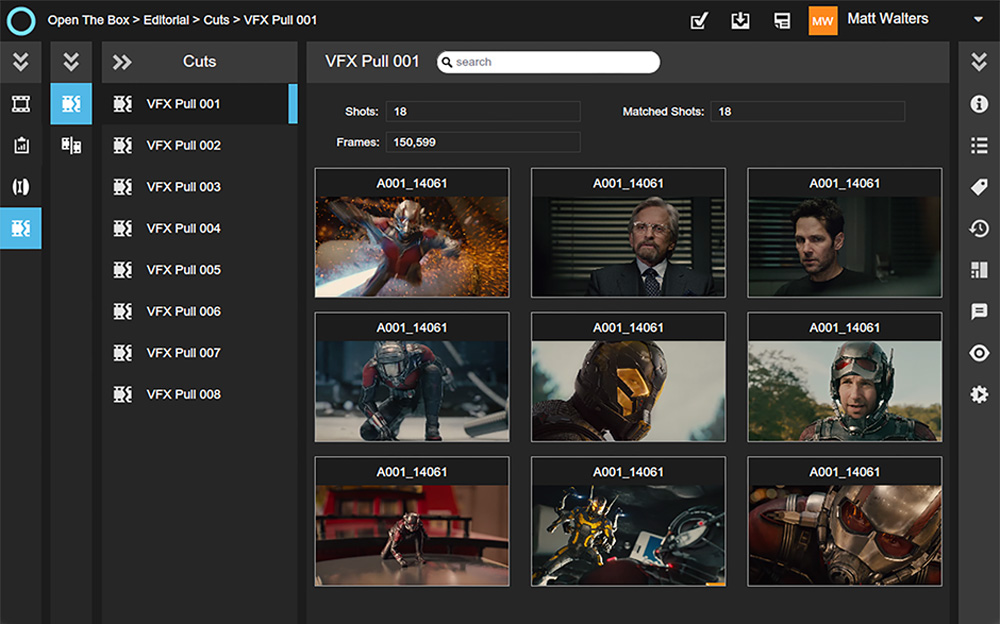Open the list view icon in right sidebar
This screenshot has height=624, width=1000.
(x=979, y=146)
